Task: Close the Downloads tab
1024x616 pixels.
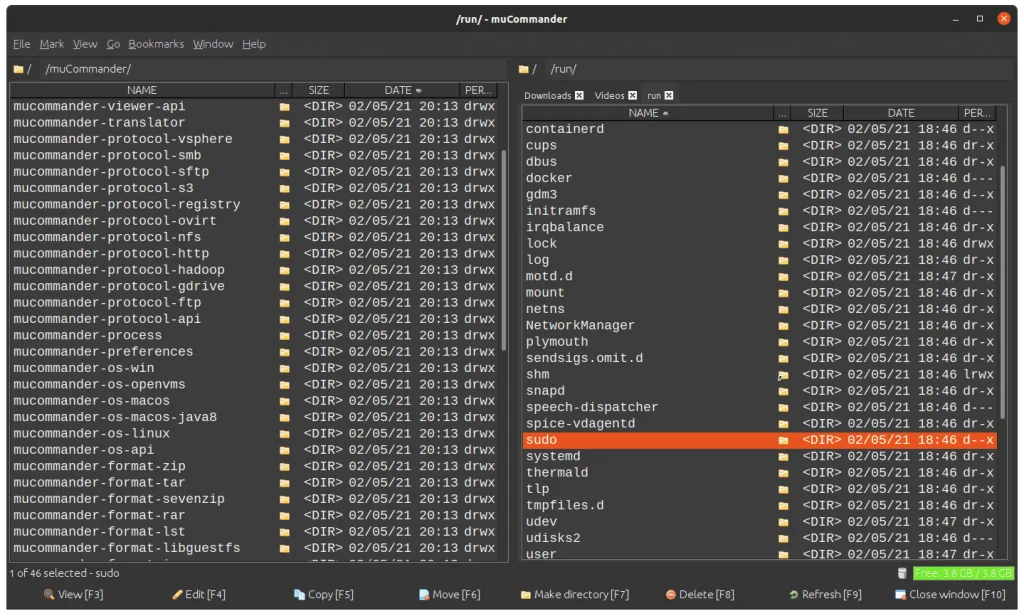Action: (578, 96)
